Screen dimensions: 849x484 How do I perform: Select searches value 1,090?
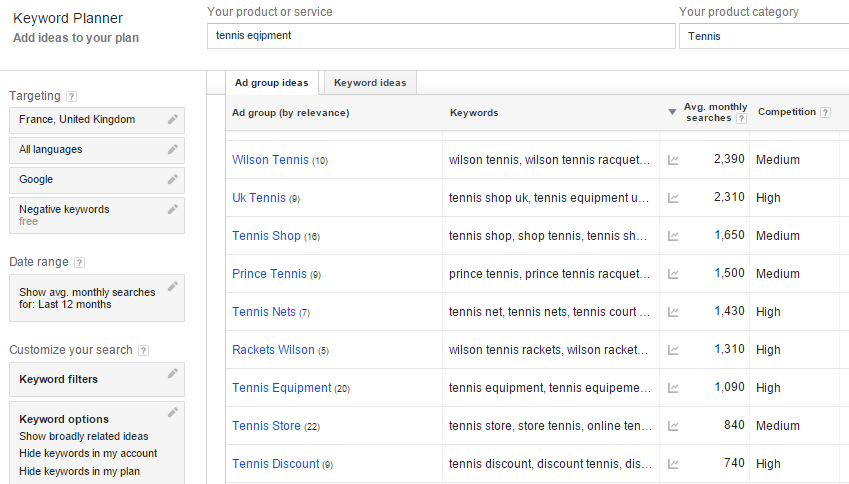[x=729, y=387]
